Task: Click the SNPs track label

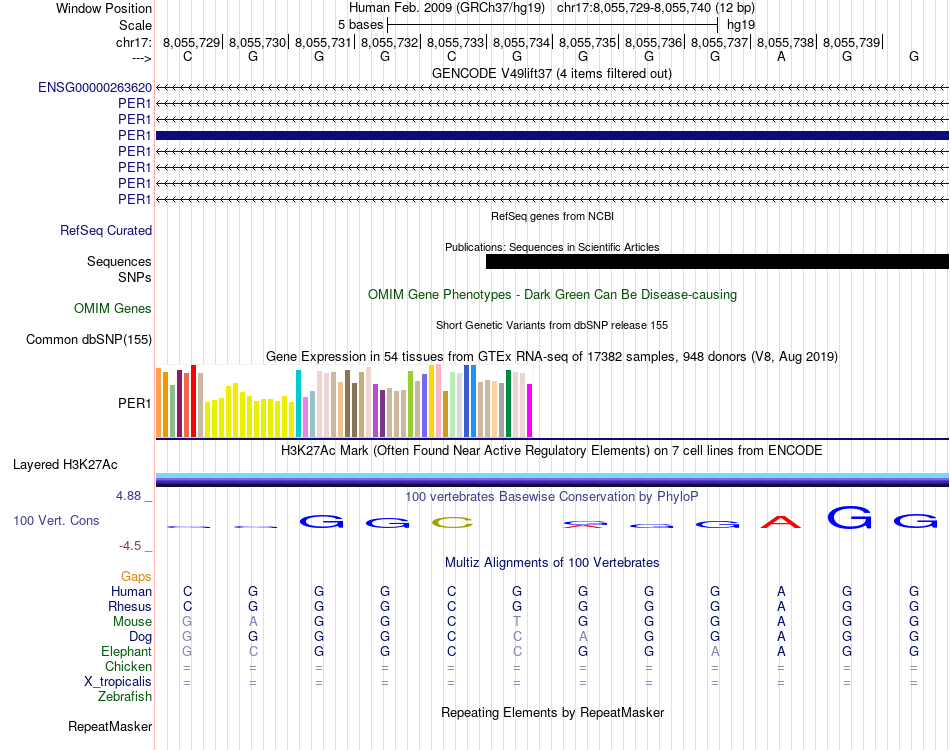Action: 135,277
